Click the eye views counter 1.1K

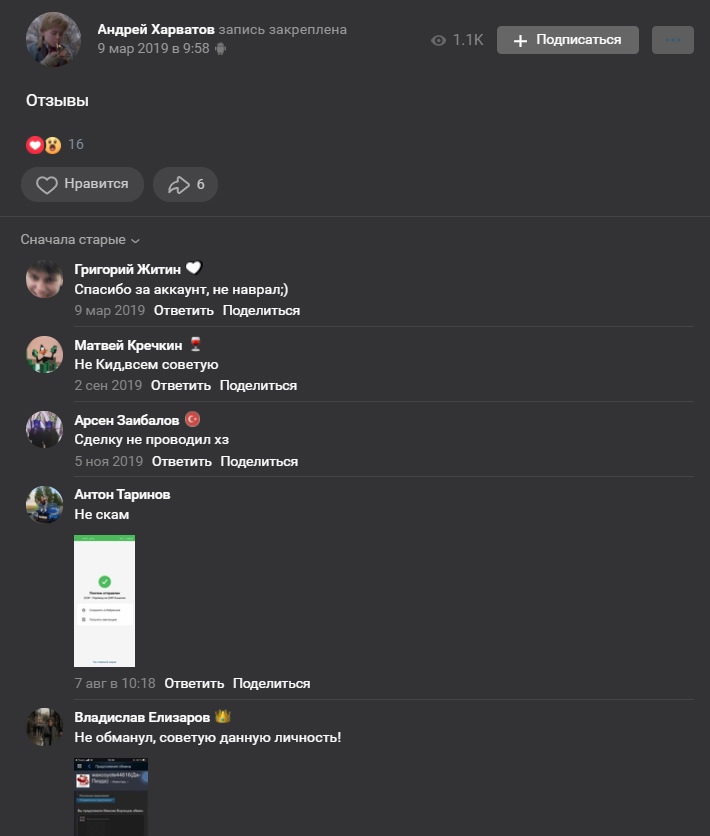click(457, 40)
